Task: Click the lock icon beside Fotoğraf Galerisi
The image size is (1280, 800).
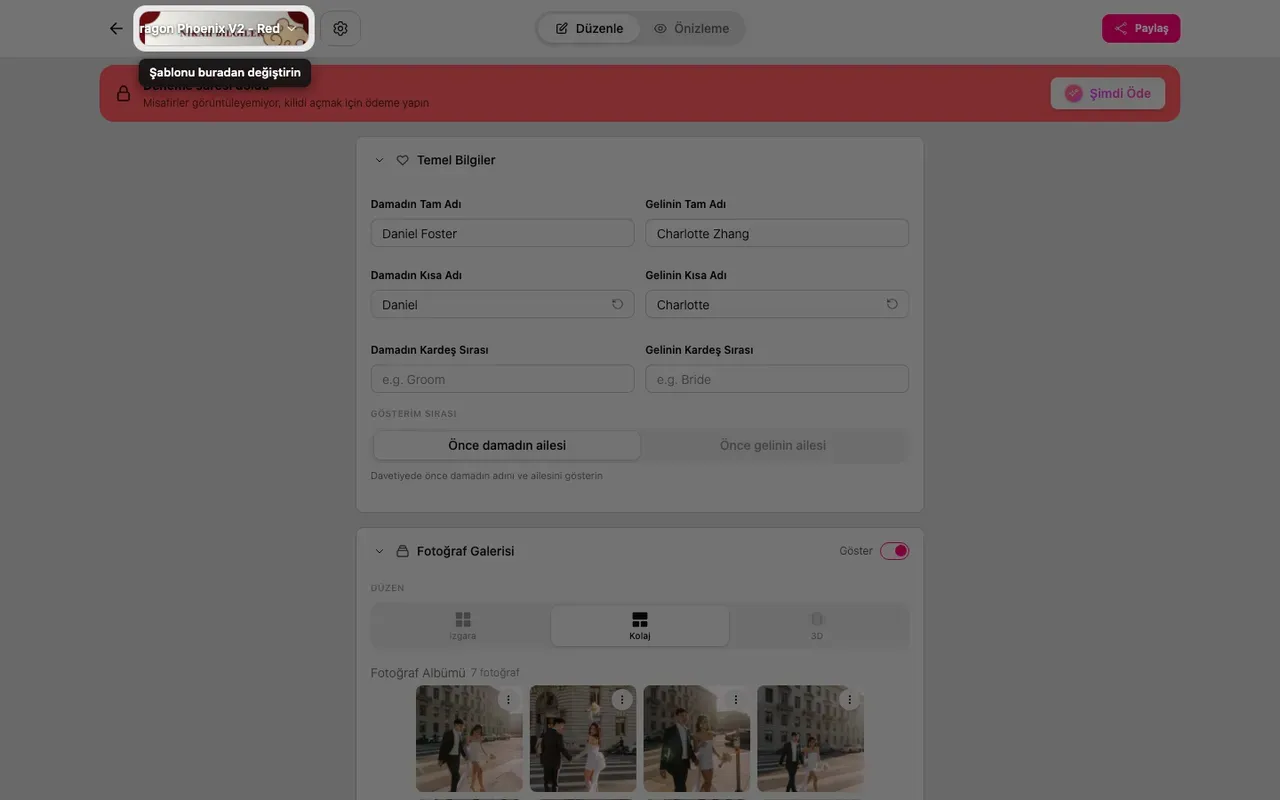Action: [x=403, y=551]
